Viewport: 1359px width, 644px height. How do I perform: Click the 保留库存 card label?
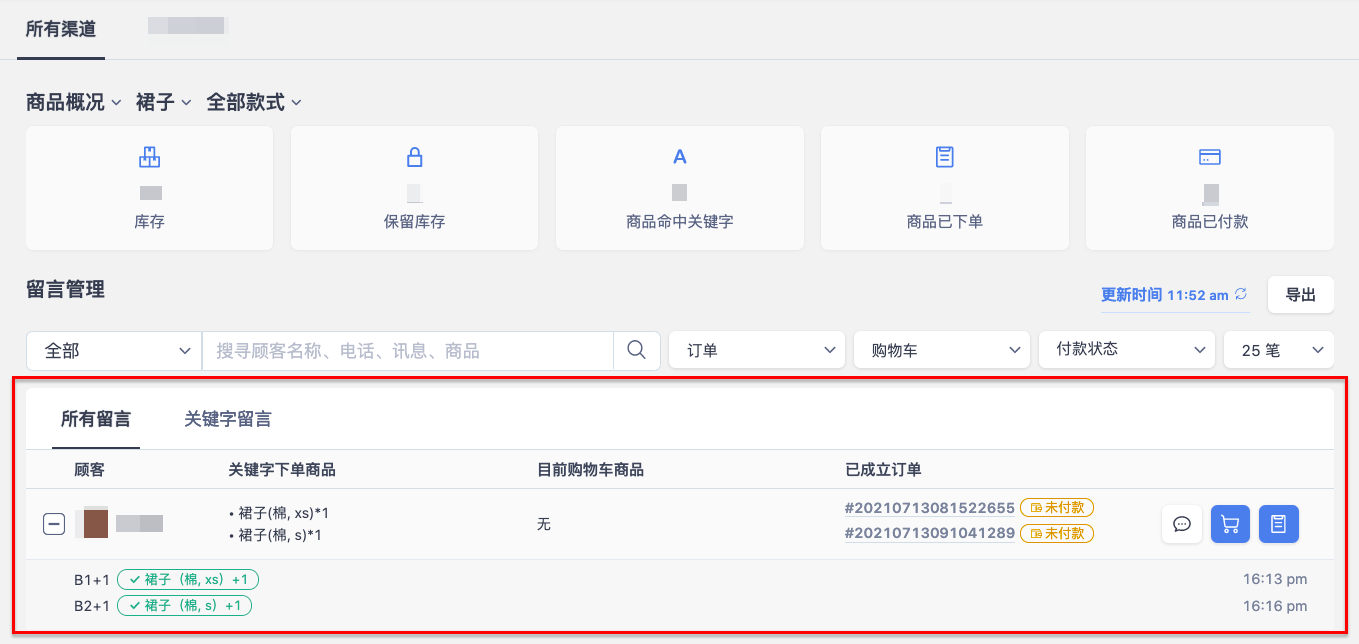[414, 222]
